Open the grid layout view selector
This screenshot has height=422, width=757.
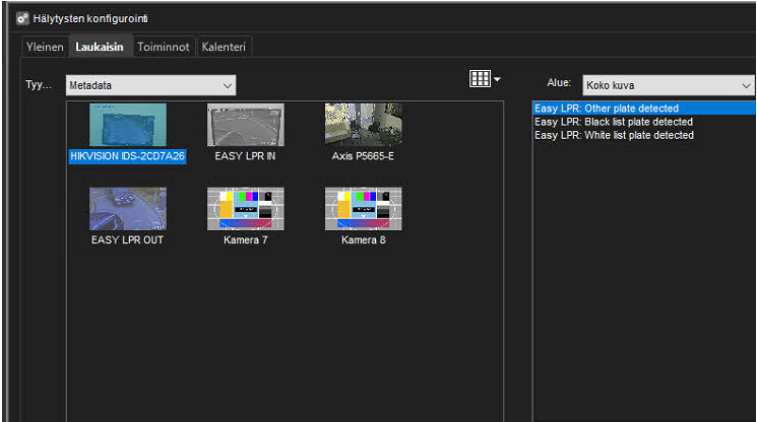tap(485, 79)
